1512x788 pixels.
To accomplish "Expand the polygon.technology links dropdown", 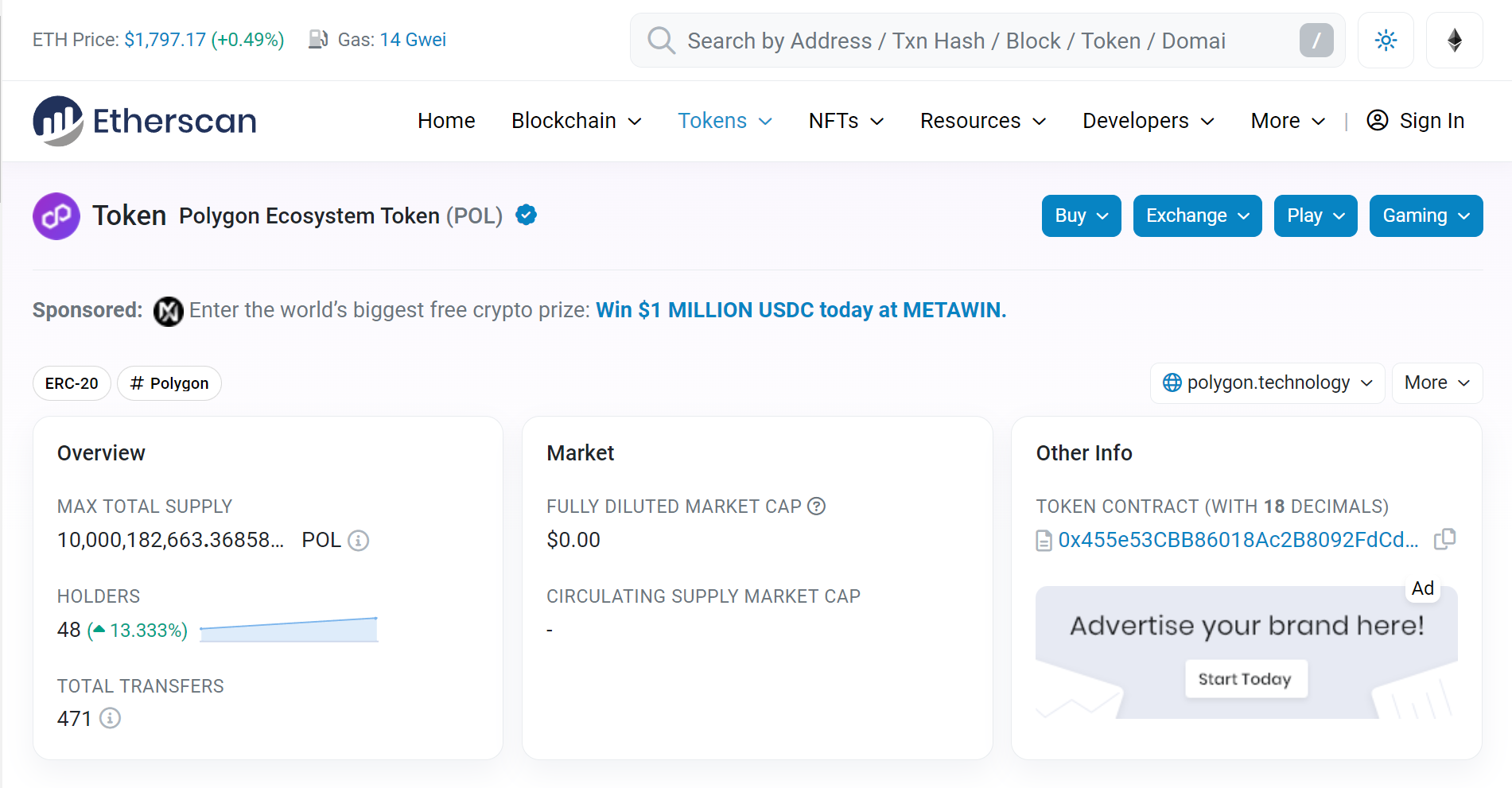I will (1268, 383).
